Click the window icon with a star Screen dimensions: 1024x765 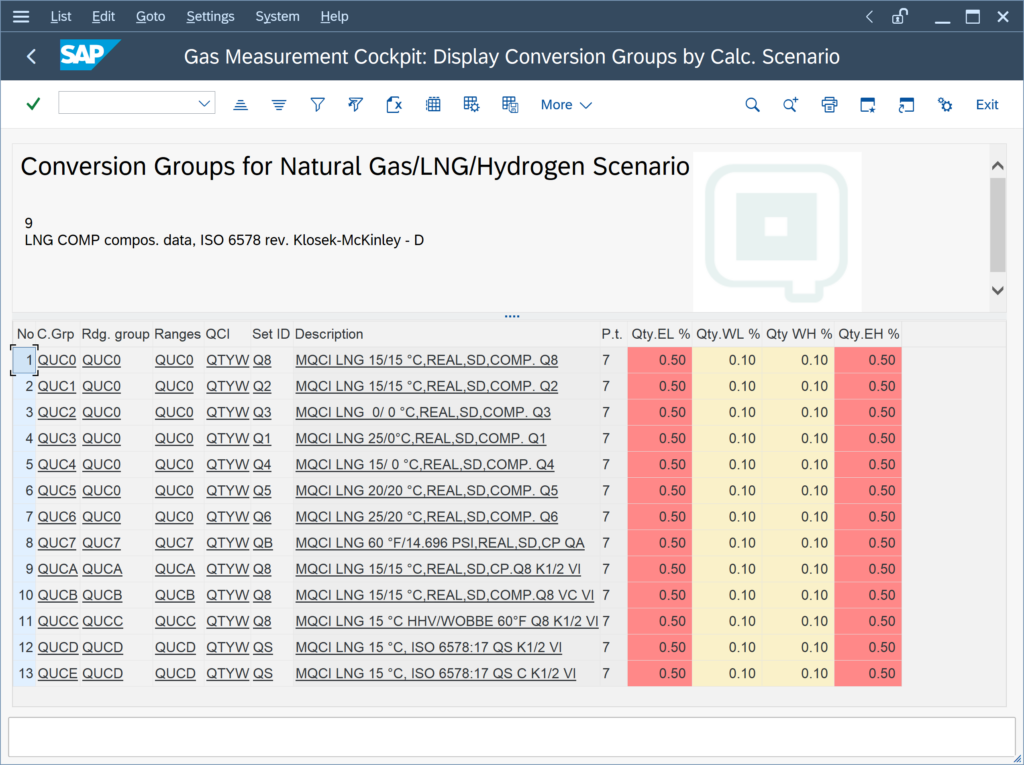[867, 105]
